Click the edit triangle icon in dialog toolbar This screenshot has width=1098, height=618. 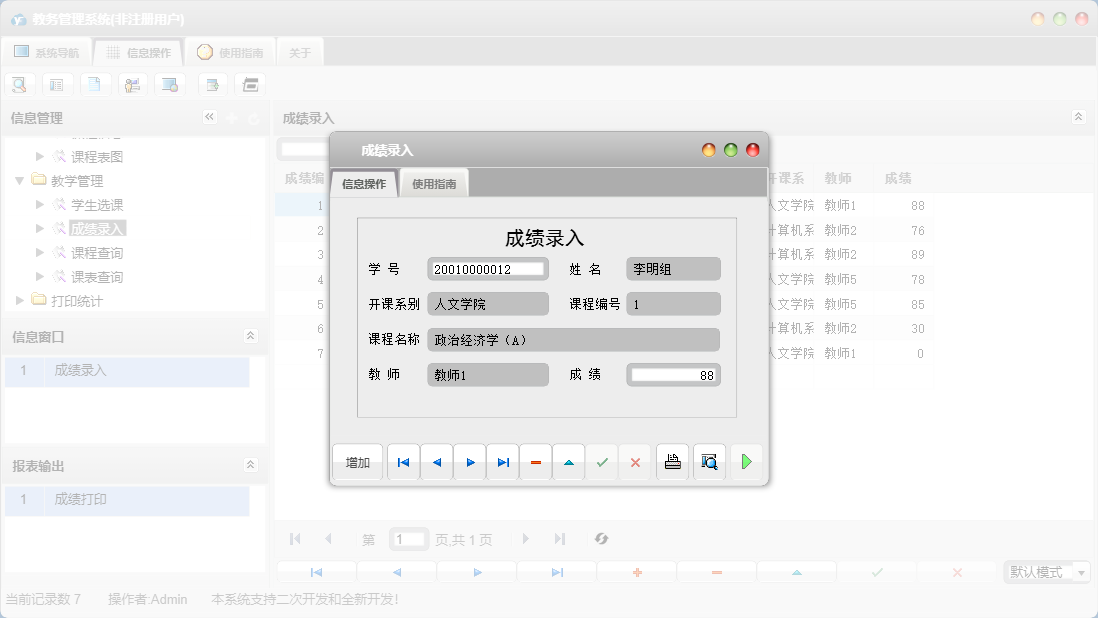pyautogui.click(x=568, y=461)
